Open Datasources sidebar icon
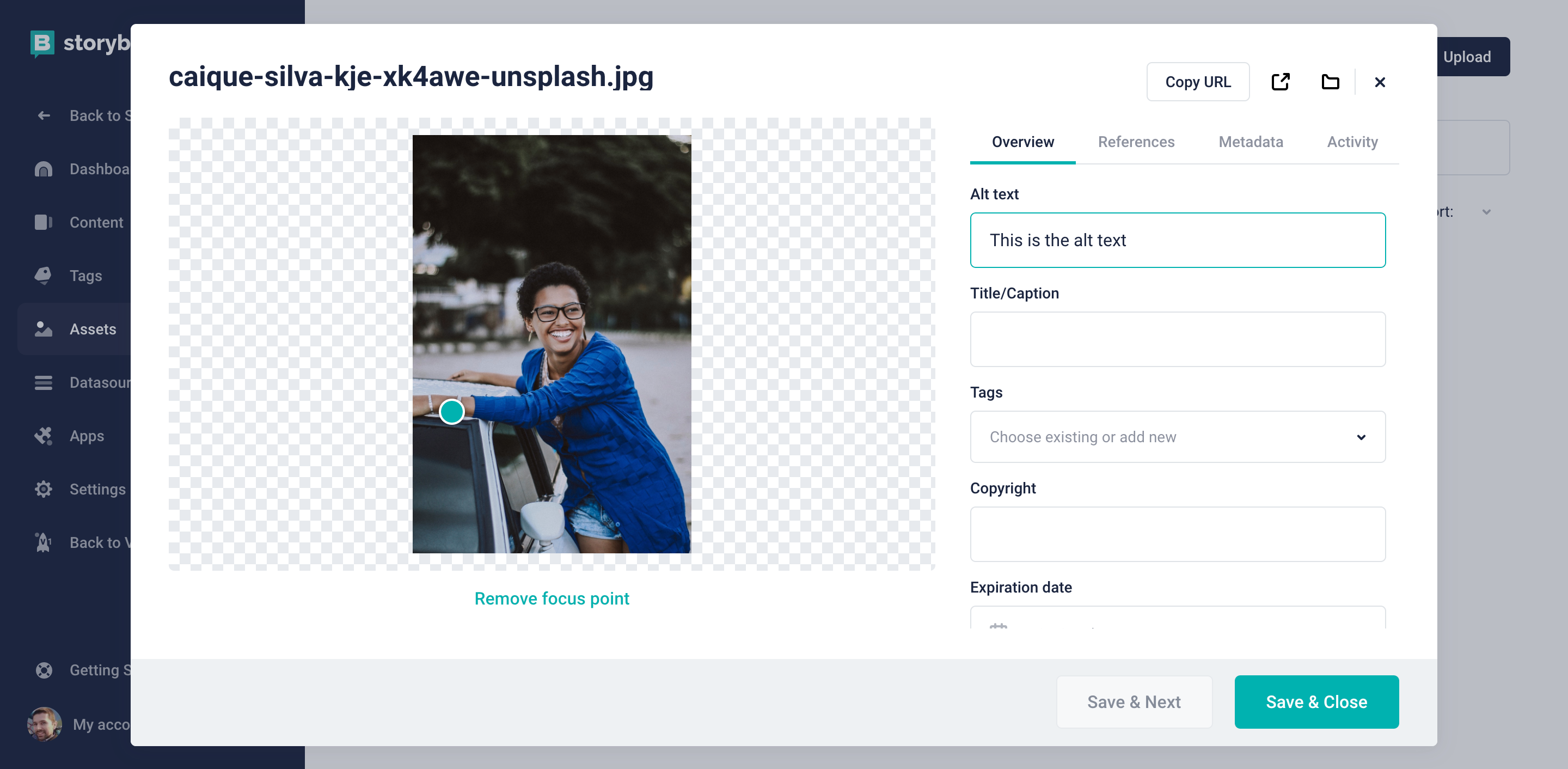 (x=44, y=382)
